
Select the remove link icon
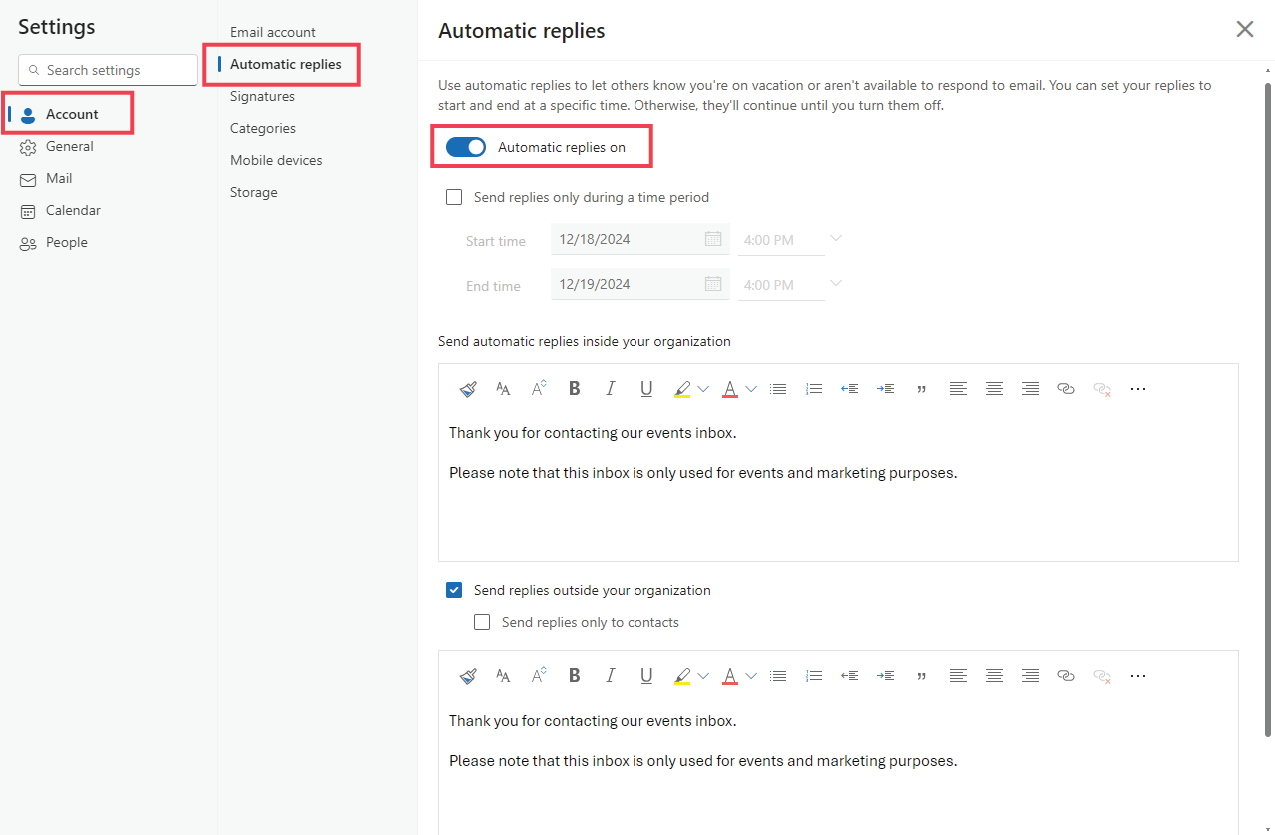click(1101, 388)
